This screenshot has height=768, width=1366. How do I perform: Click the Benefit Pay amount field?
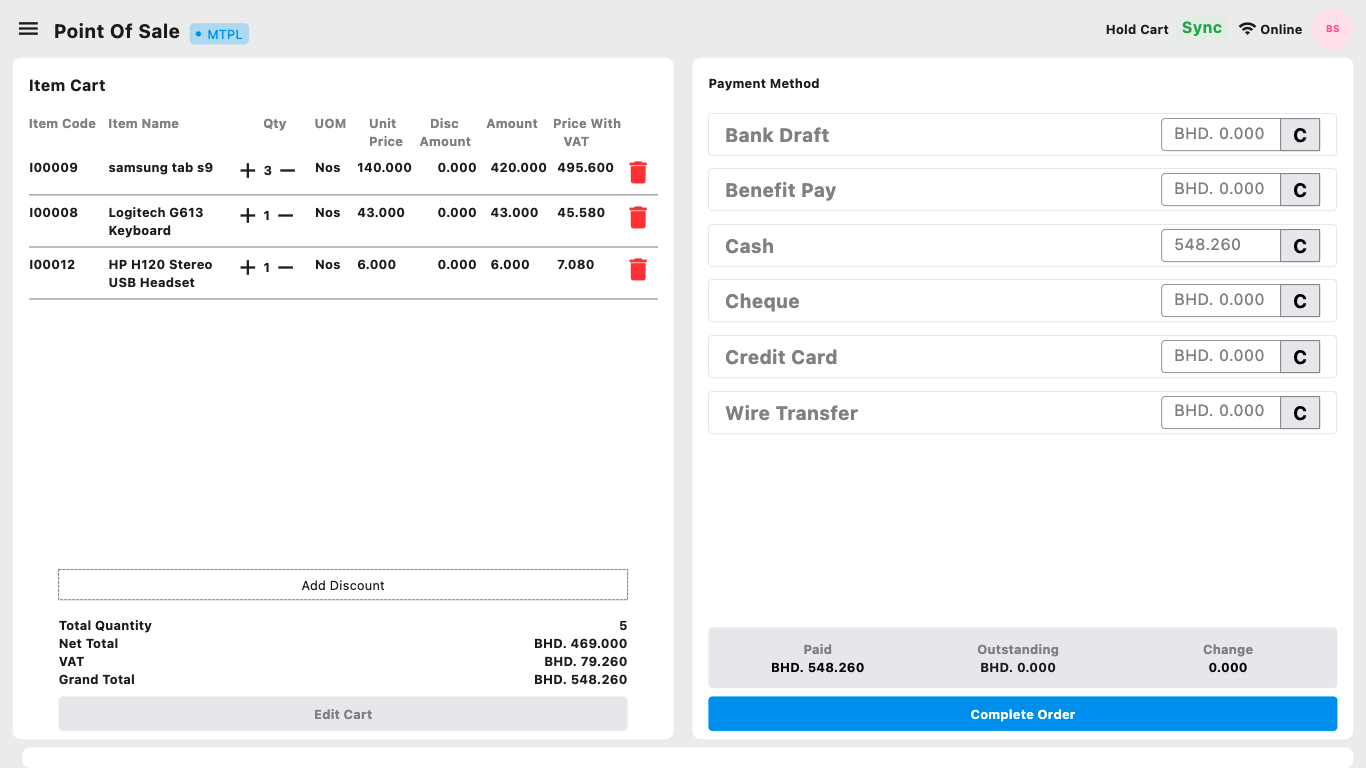coord(1220,189)
